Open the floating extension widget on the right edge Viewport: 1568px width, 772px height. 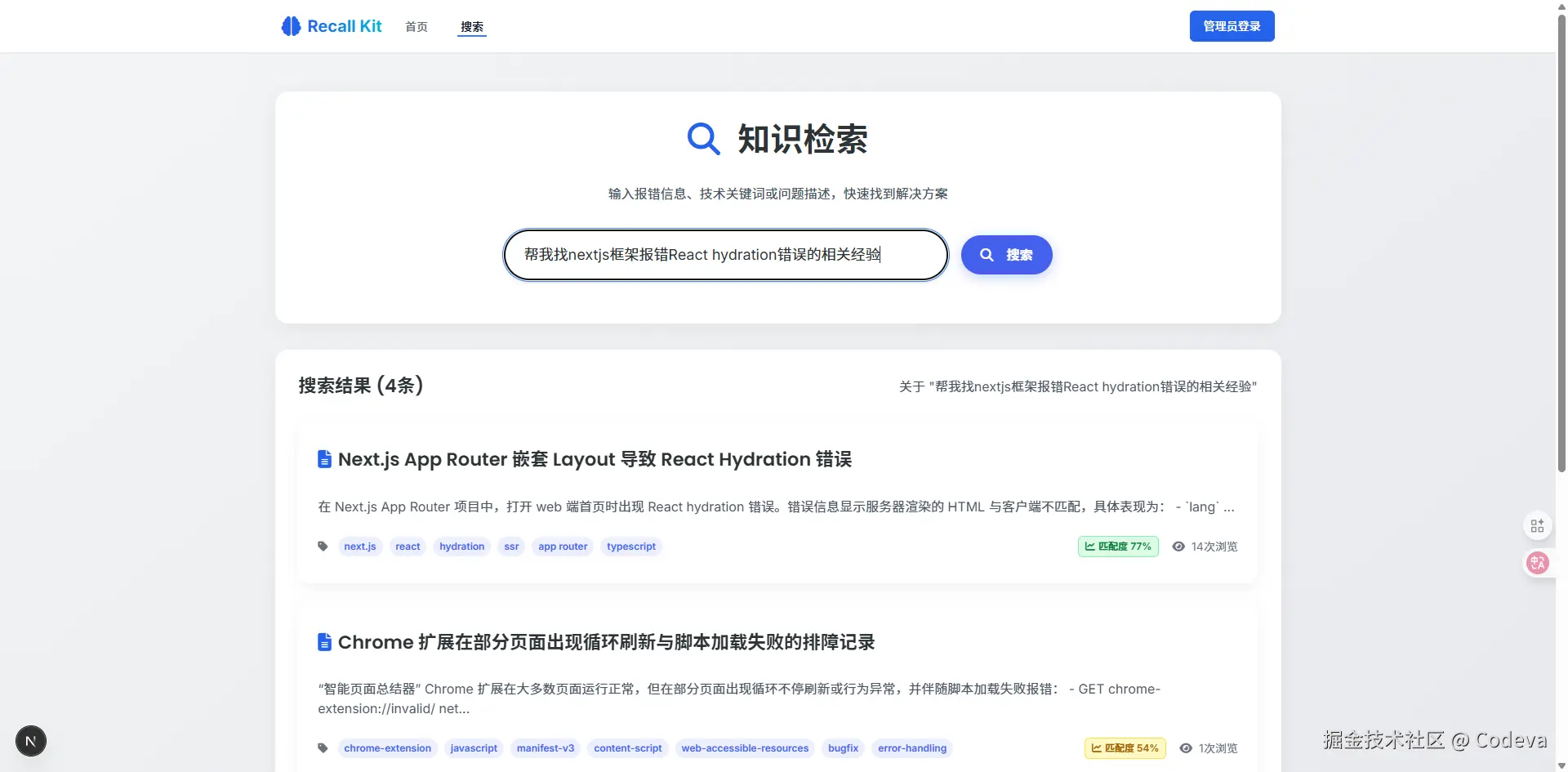coord(1538,525)
